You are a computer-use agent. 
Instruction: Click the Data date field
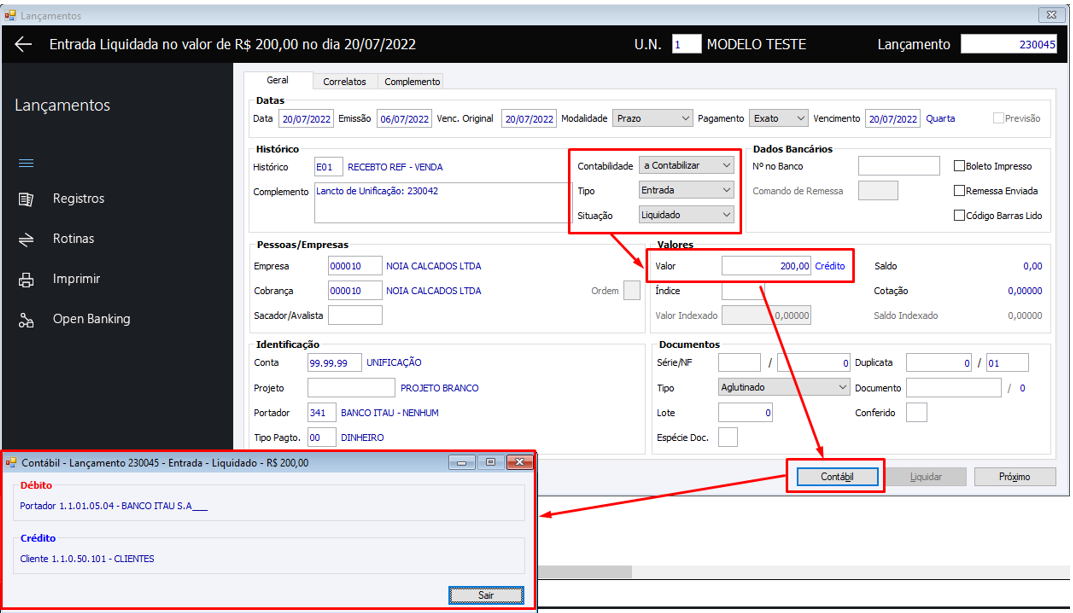tap(306, 119)
